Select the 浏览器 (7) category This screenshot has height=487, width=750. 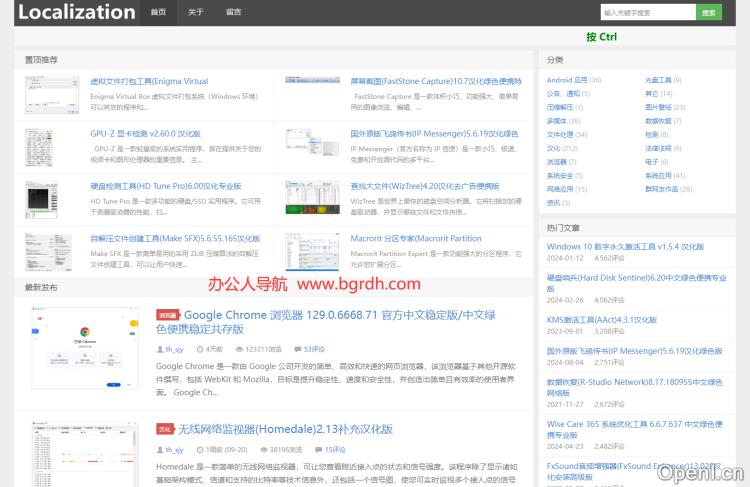[x=557, y=162]
